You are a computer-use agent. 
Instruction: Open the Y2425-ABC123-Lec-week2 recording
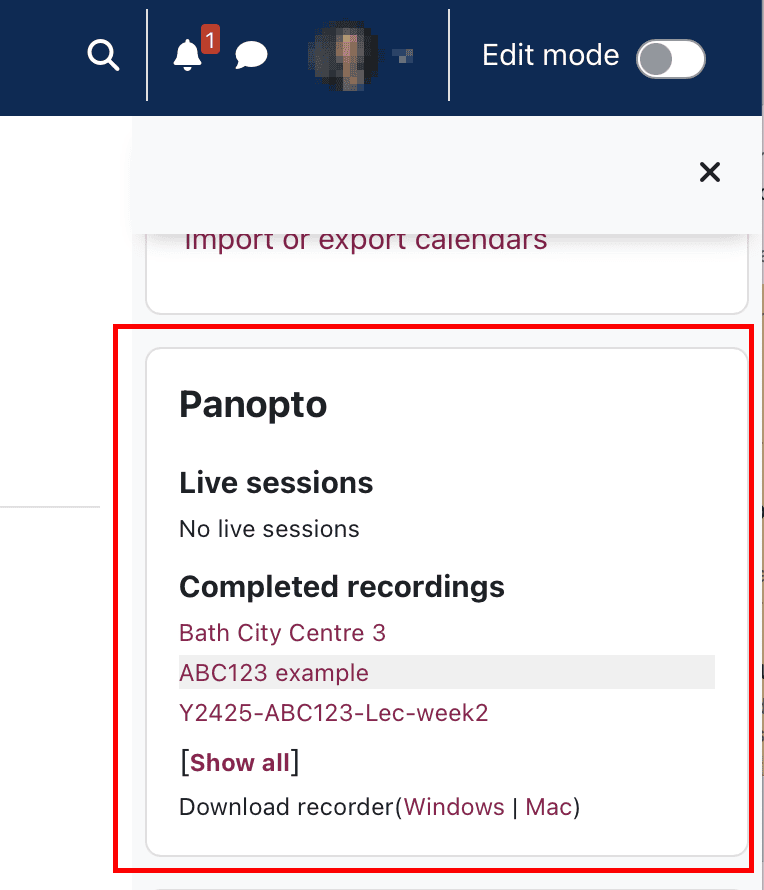(x=333, y=713)
